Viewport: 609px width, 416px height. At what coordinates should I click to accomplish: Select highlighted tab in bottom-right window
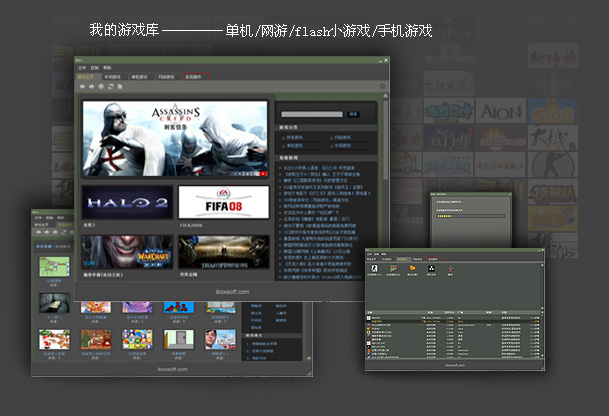(402, 259)
